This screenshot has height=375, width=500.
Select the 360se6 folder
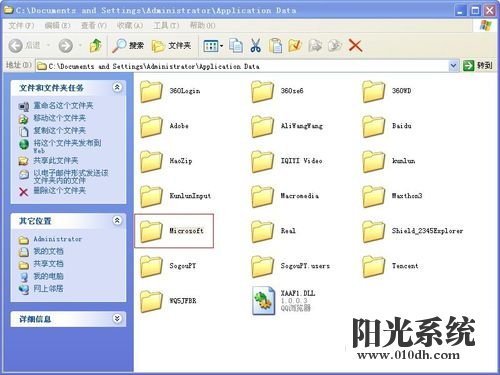tap(277, 91)
